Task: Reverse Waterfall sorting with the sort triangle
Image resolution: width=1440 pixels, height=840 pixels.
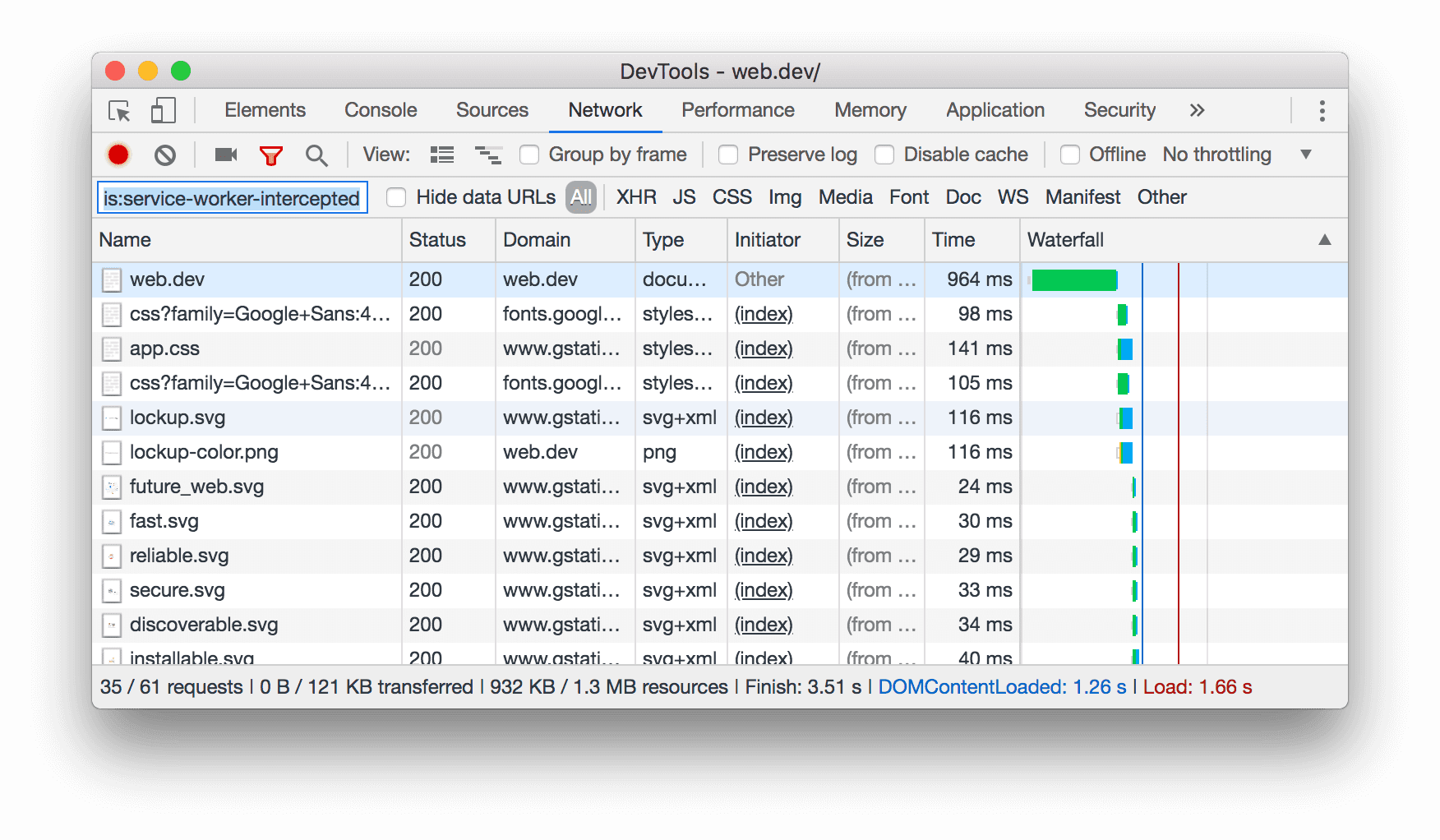Action: tap(1325, 240)
